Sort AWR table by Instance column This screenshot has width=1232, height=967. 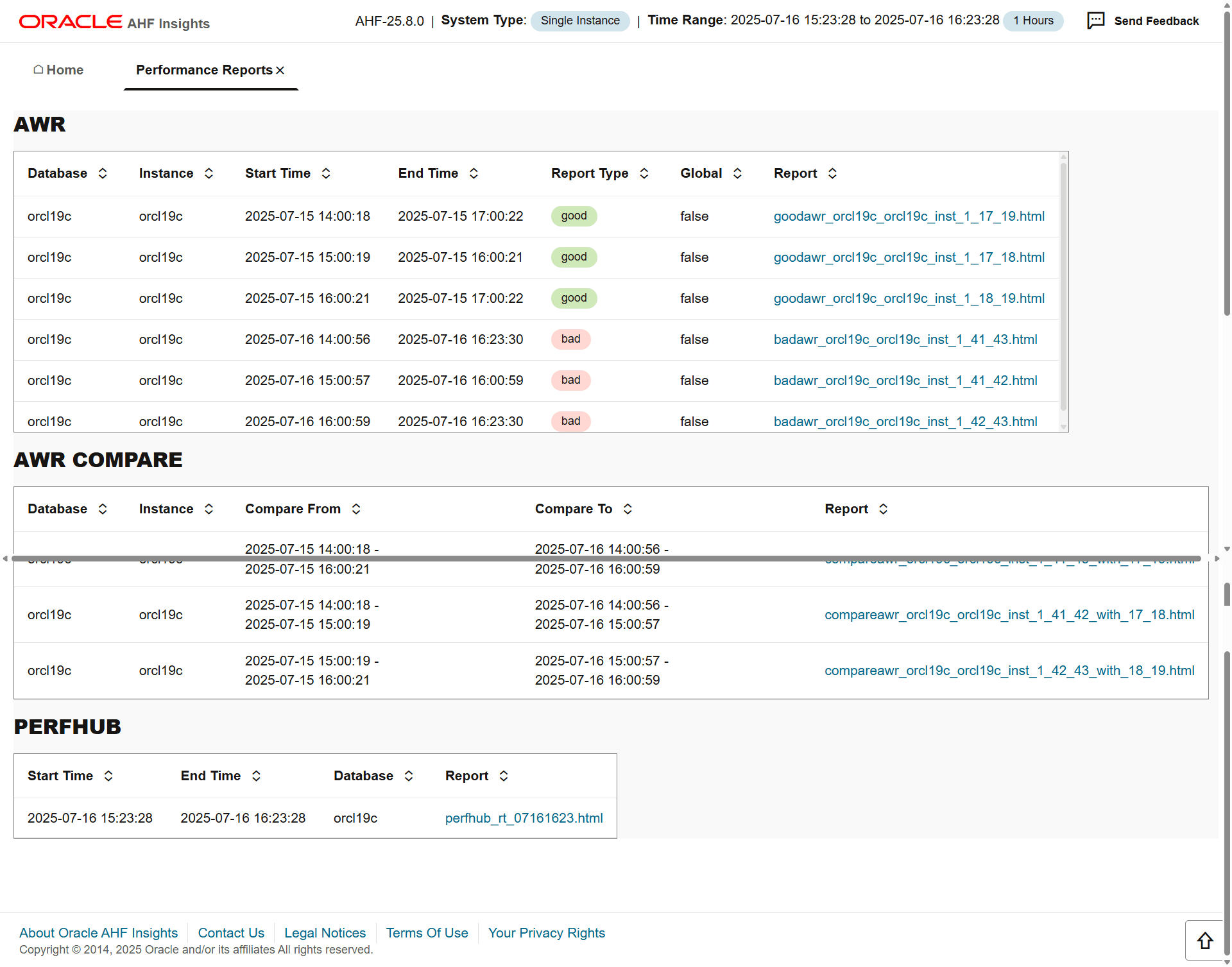[209, 173]
